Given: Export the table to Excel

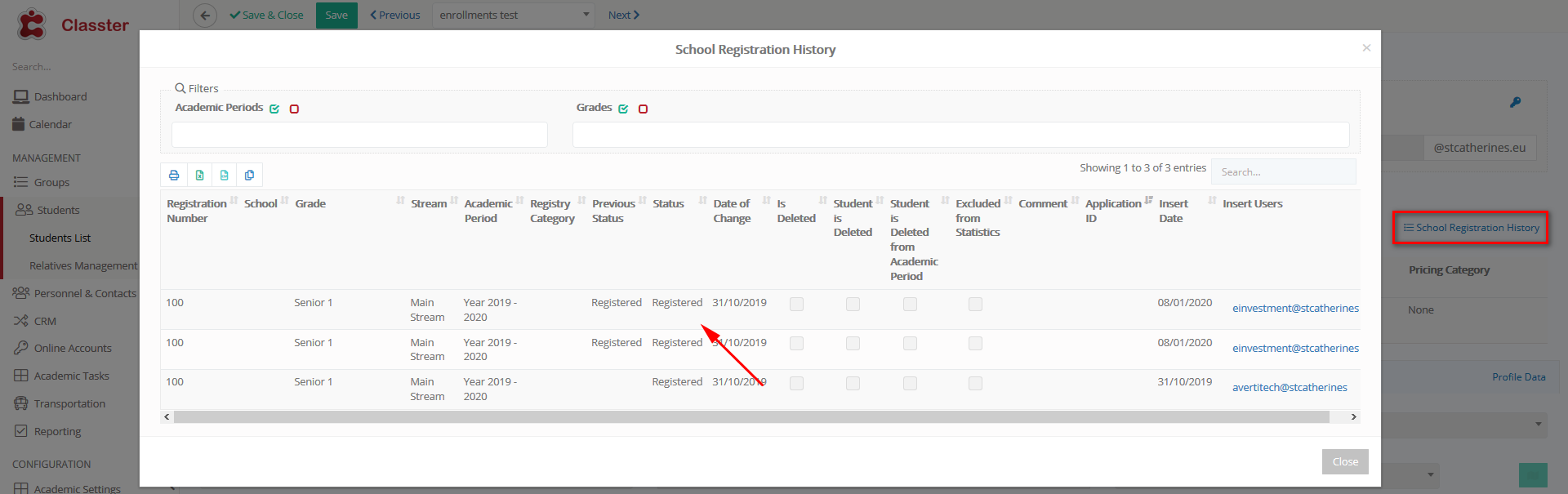Looking at the screenshot, I should [199, 175].
